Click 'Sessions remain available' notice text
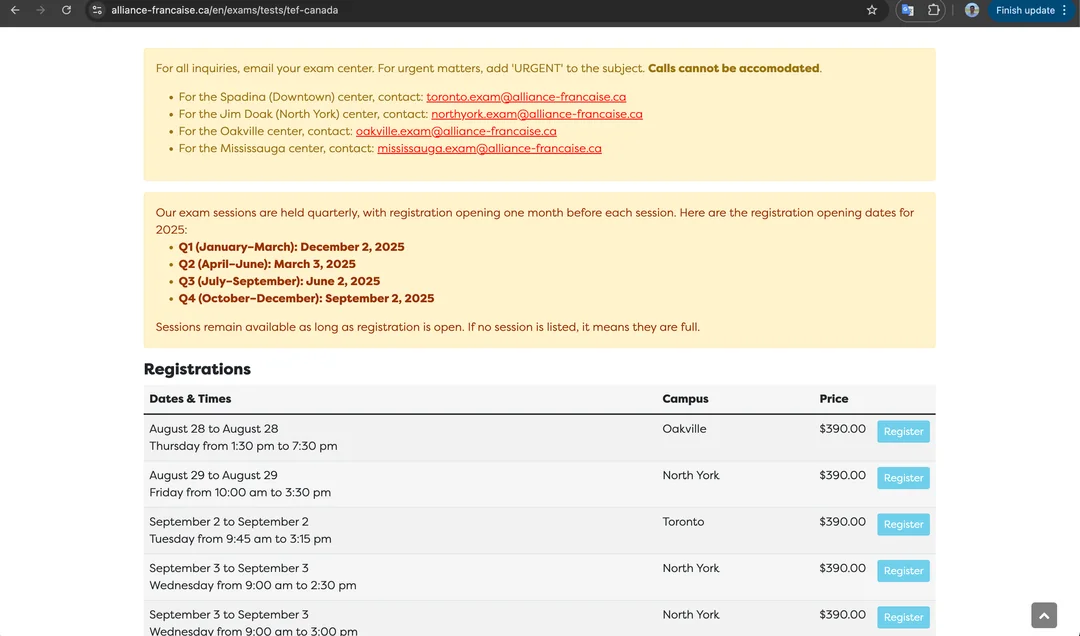The height and width of the screenshot is (636, 1080). coord(427,327)
